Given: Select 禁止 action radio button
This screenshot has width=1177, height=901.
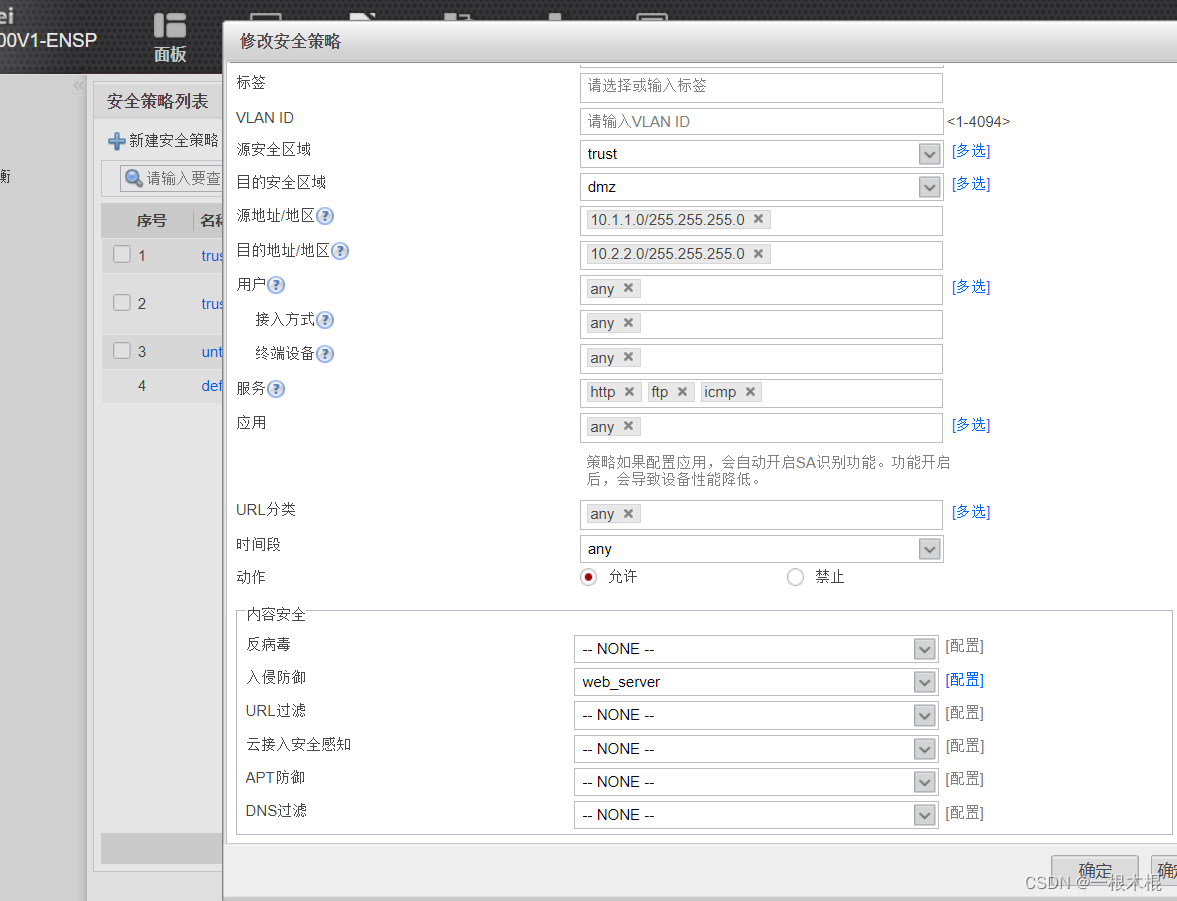Looking at the screenshot, I should (x=795, y=577).
